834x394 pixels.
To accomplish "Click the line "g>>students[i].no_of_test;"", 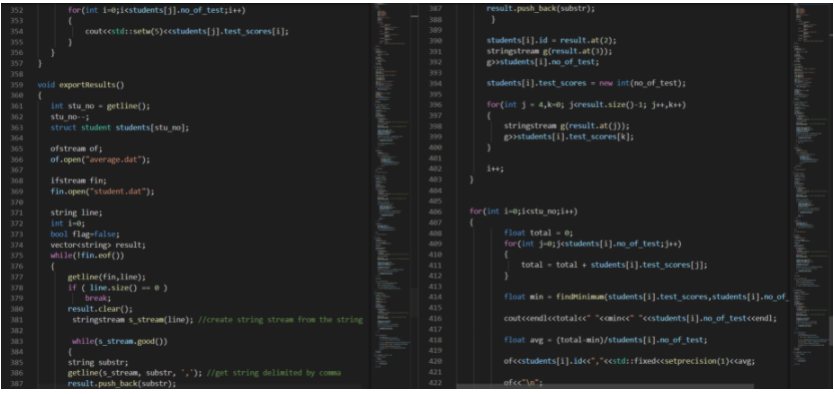I will tap(544, 62).
